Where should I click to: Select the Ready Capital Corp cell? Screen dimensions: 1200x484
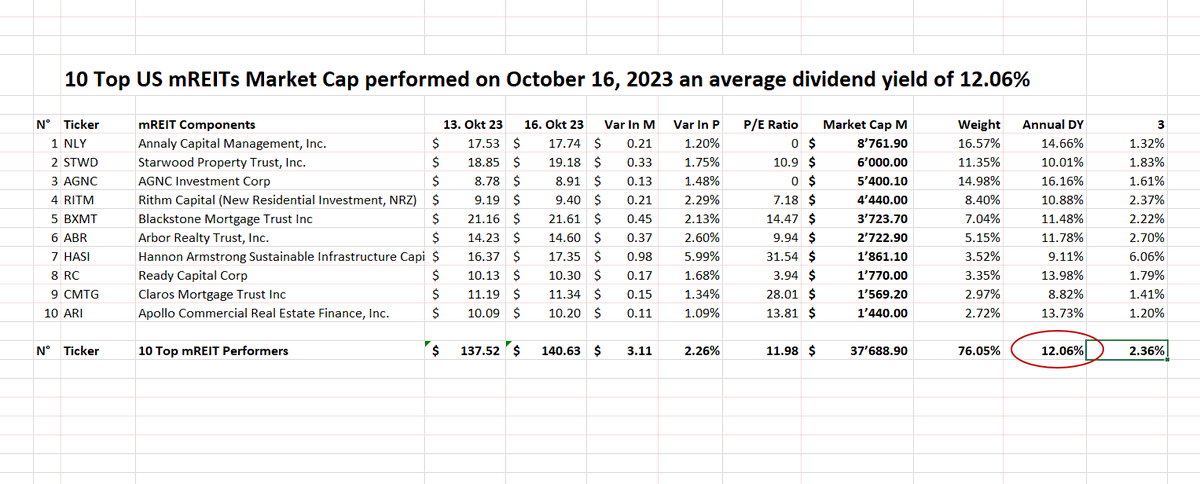[x=192, y=276]
